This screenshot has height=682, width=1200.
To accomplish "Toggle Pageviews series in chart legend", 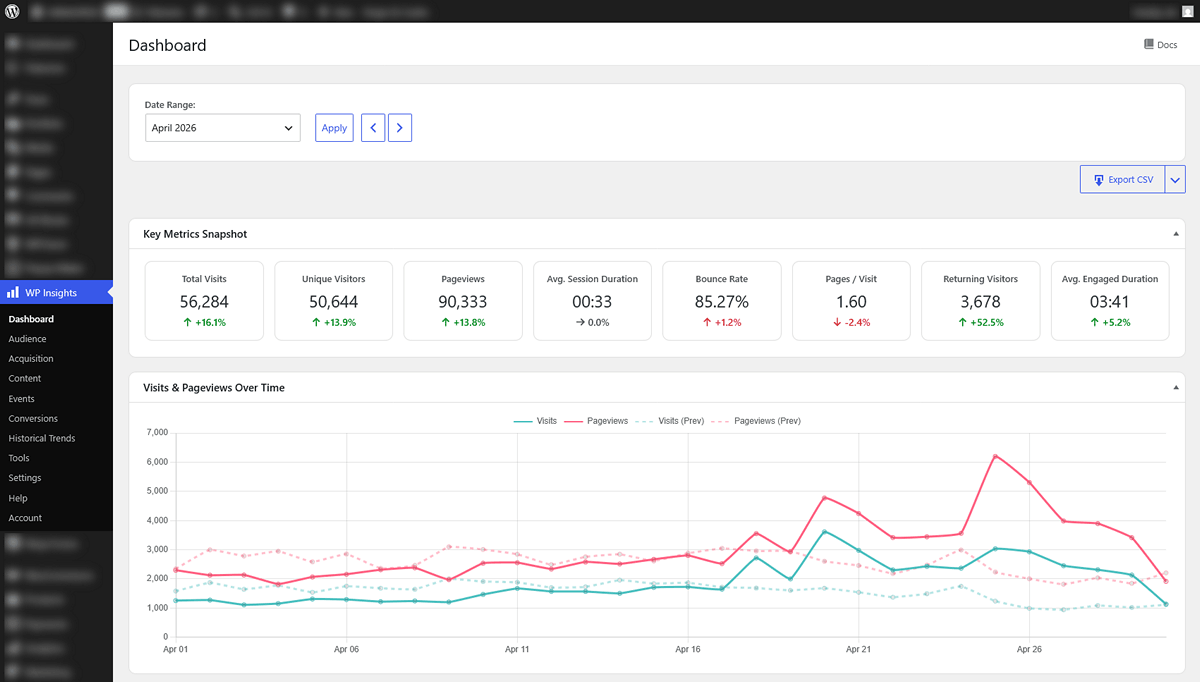I will coord(596,421).
